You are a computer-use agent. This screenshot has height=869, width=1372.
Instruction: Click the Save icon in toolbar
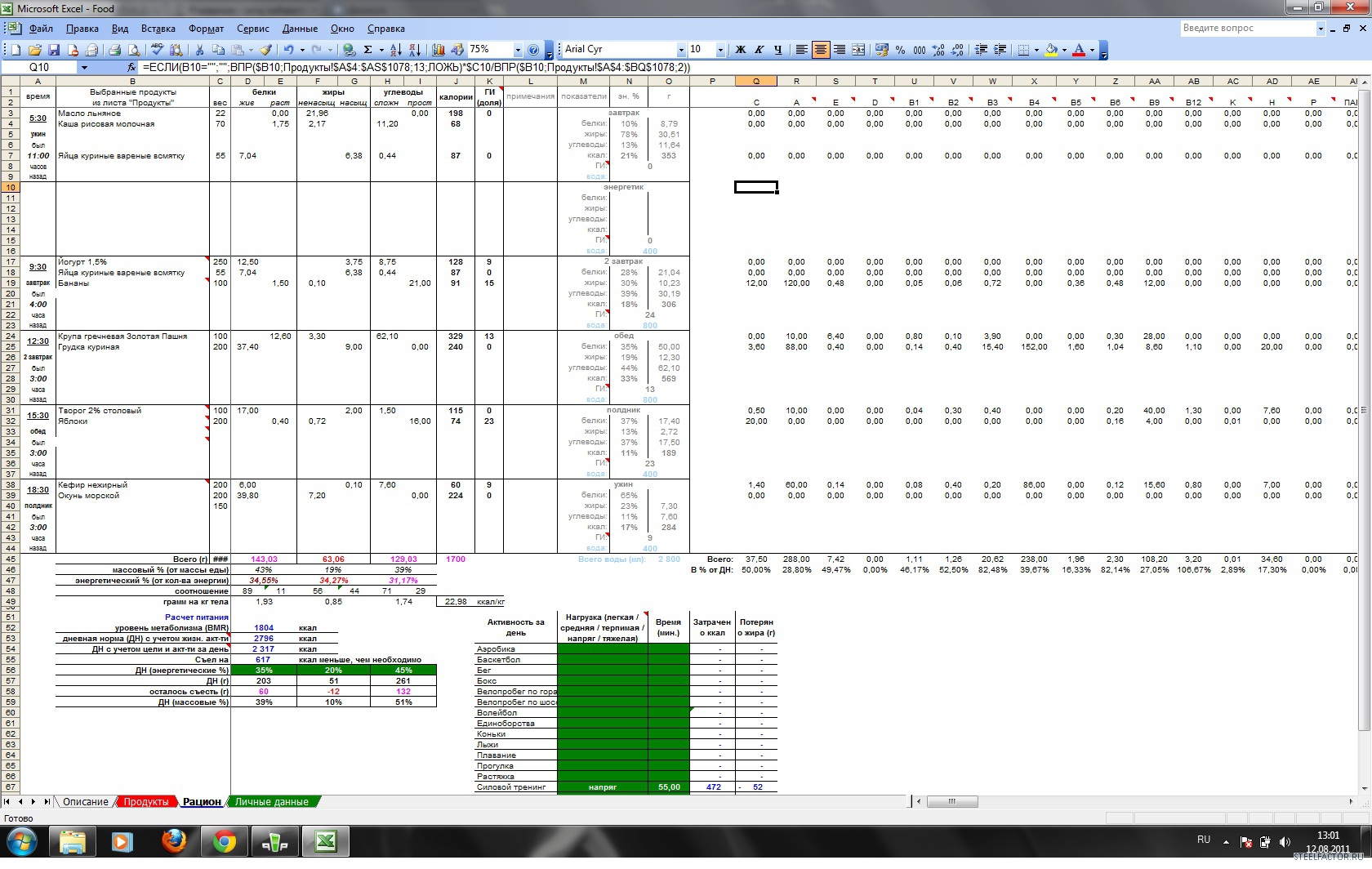coord(54,50)
